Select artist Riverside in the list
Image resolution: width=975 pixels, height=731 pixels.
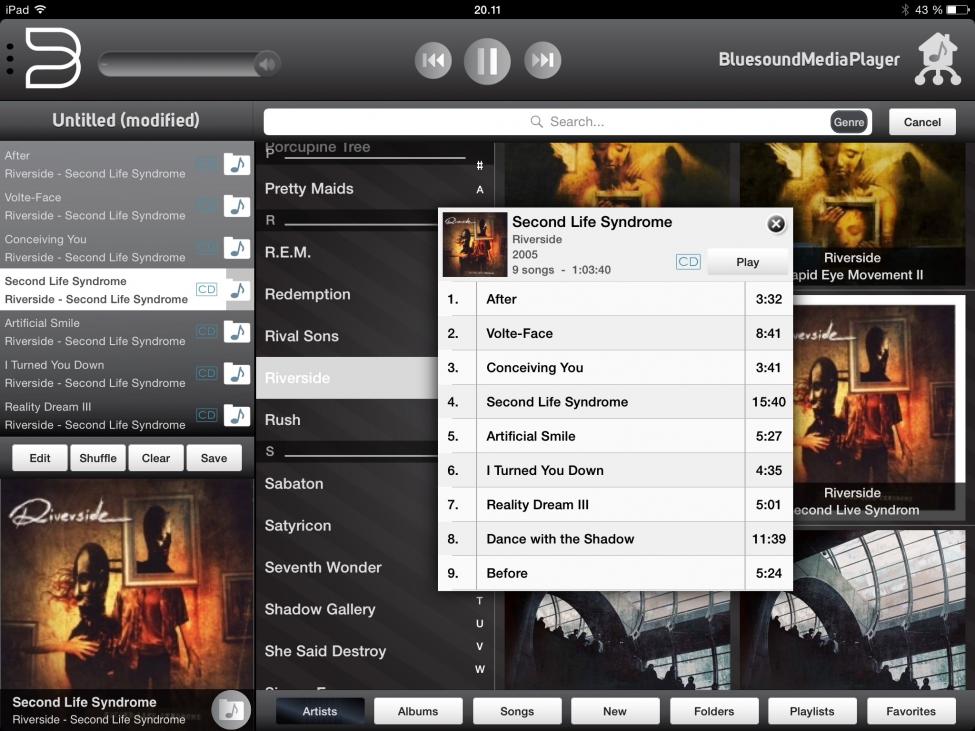click(347, 378)
